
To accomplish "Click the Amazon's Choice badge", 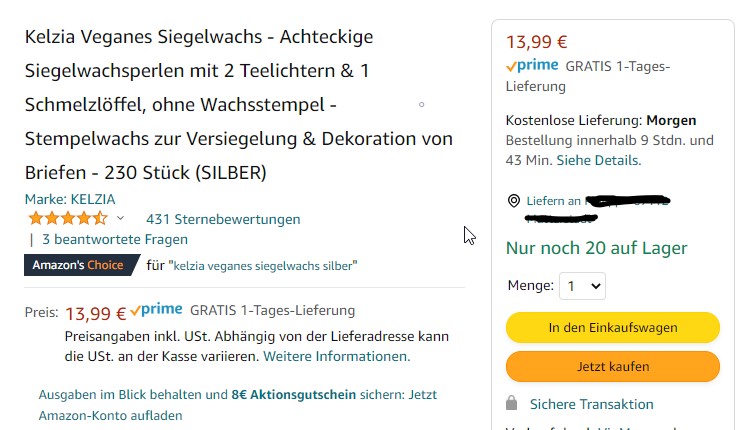I will tap(78, 265).
